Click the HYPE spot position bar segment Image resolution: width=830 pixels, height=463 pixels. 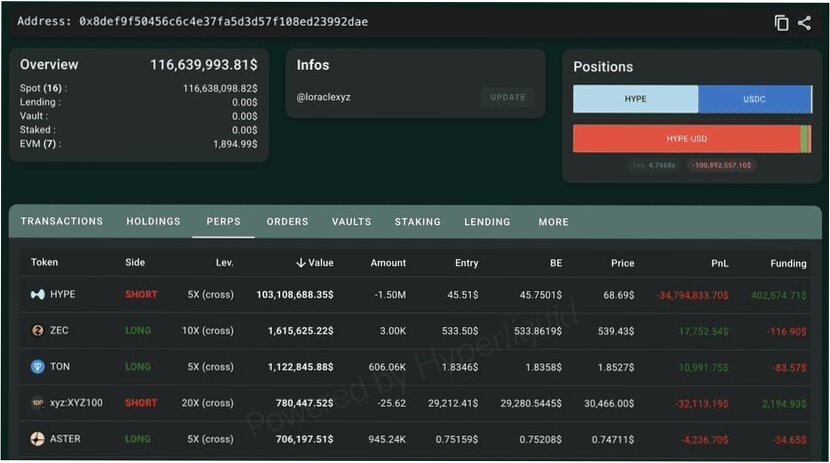pyautogui.click(x=635, y=99)
